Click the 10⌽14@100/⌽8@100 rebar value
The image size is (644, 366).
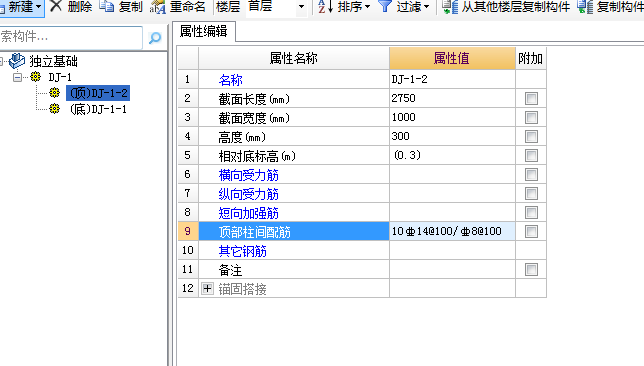(452, 231)
